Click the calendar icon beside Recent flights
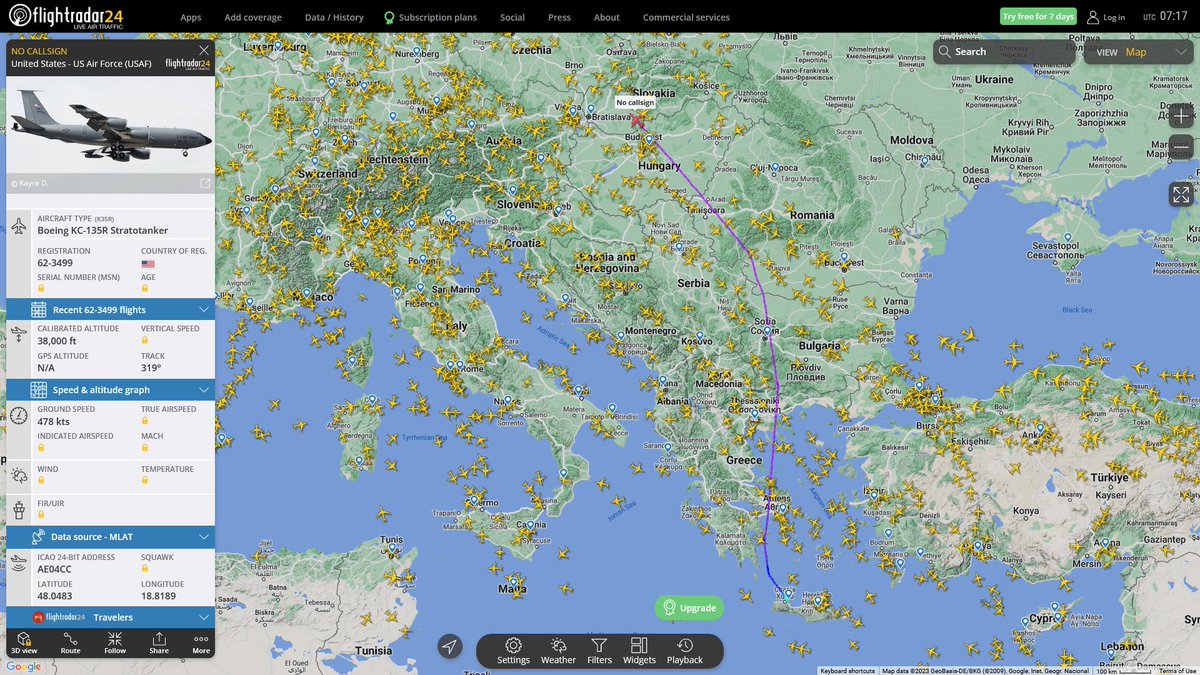The height and width of the screenshot is (675, 1200). coord(39,309)
